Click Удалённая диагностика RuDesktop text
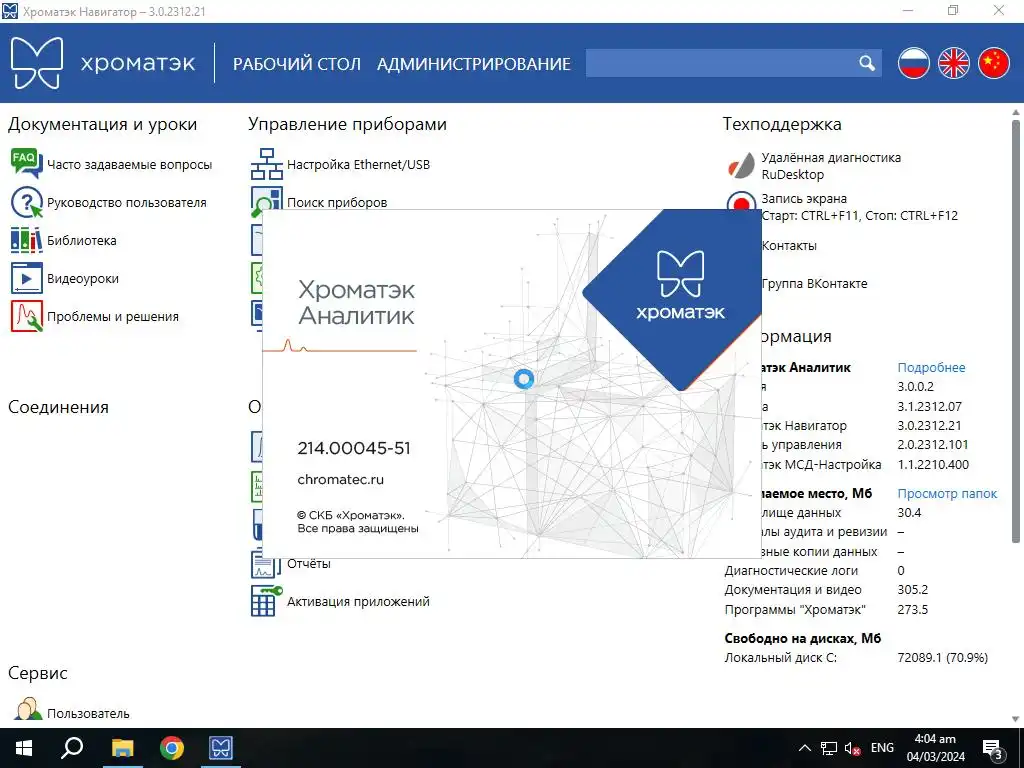 (831, 166)
